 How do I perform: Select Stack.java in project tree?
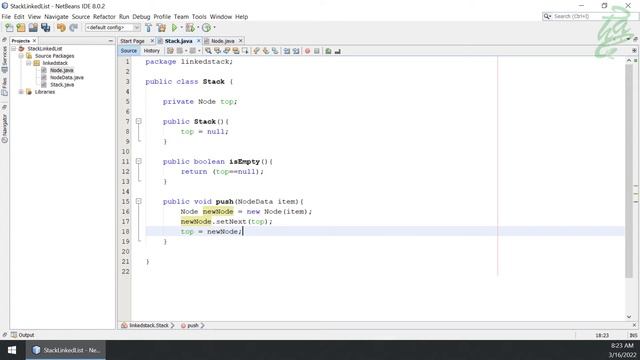click(x=62, y=85)
